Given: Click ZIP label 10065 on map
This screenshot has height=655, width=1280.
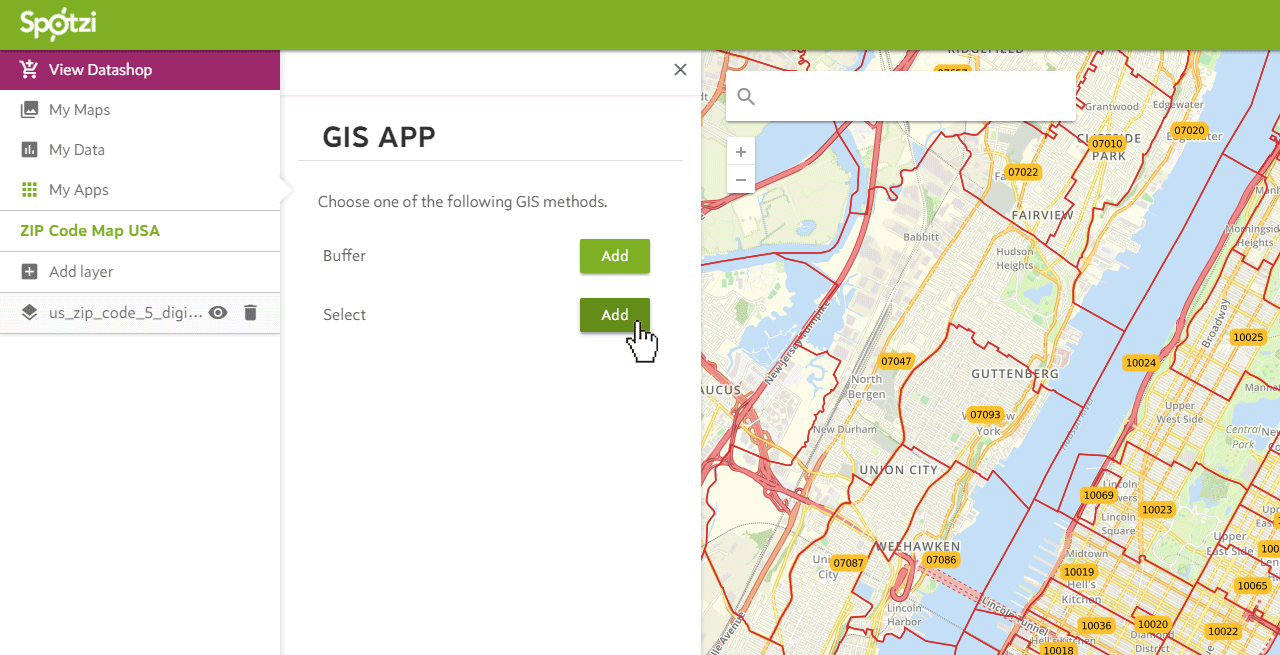Looking at the screenshot, I should point(1252,586).
